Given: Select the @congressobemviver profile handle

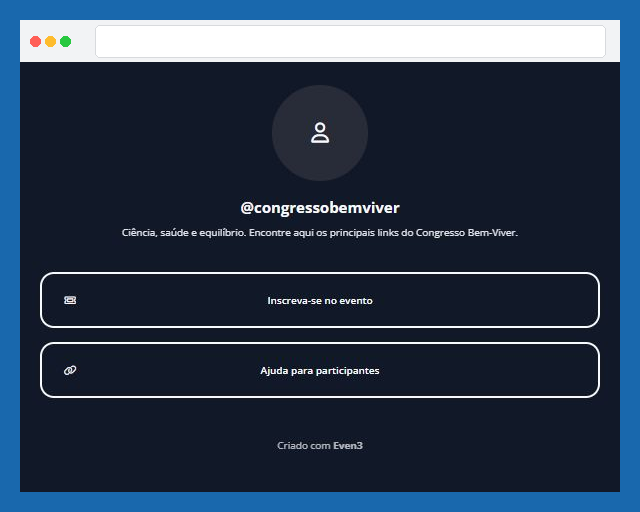Looking at the screenshot, I should 320,208.
